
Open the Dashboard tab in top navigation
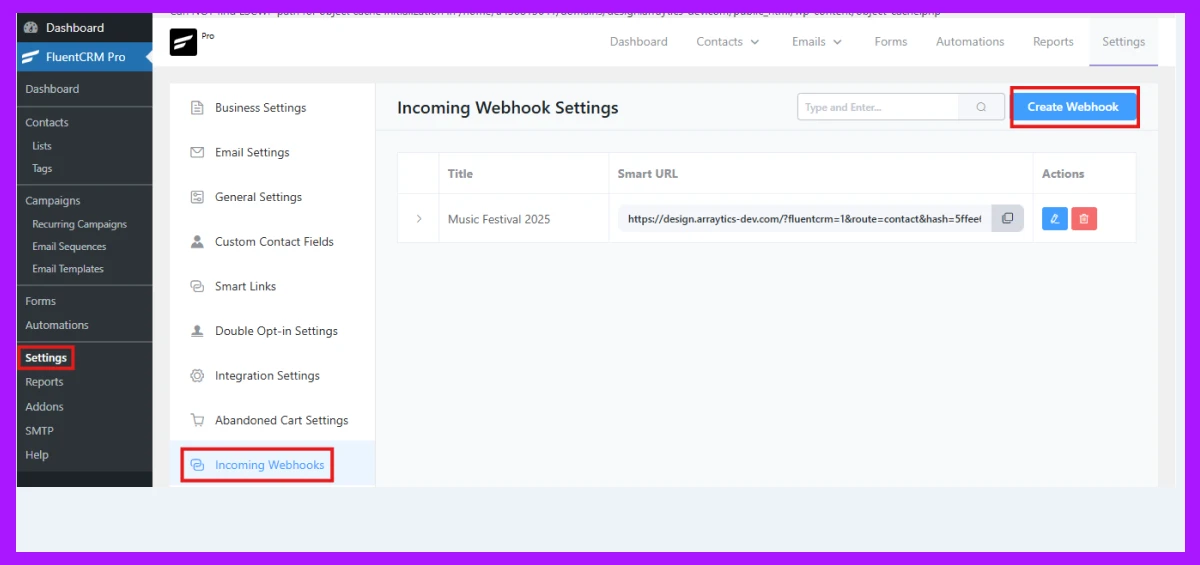coord(639,42)
